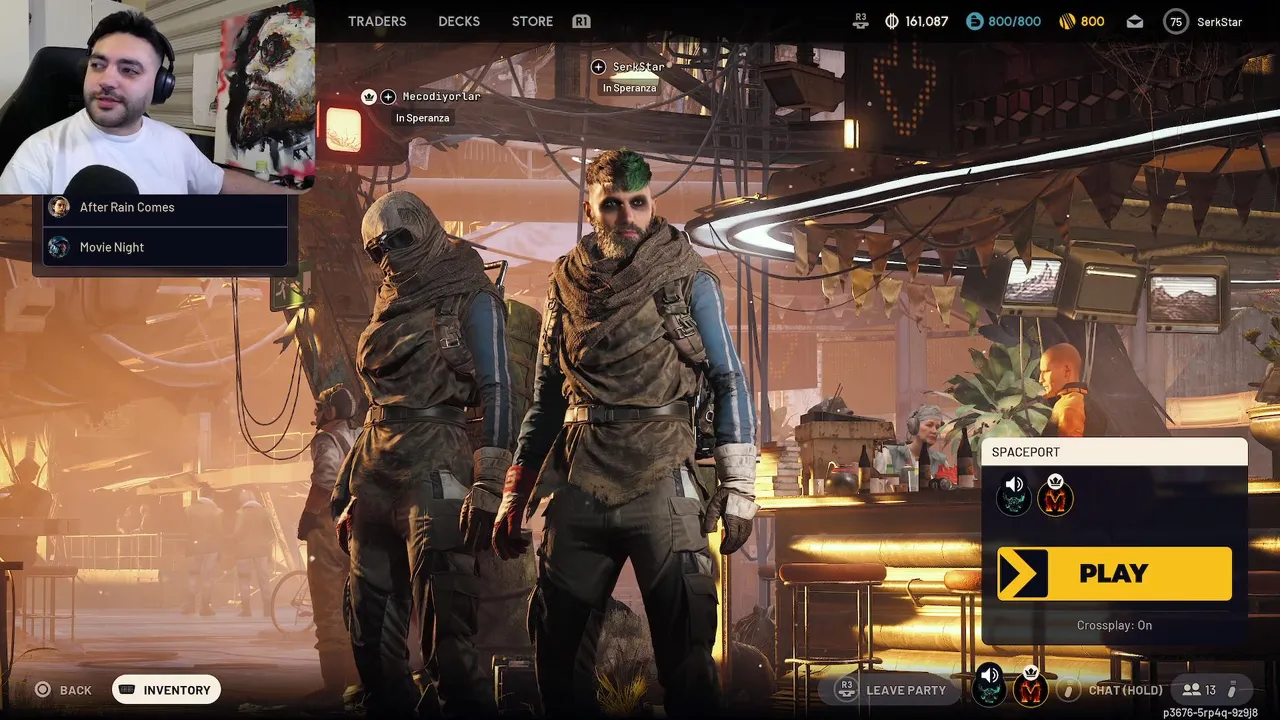Click the R3 stick icon in top bar
This screenshot has height=720, width=1280.
coord(861,21)
